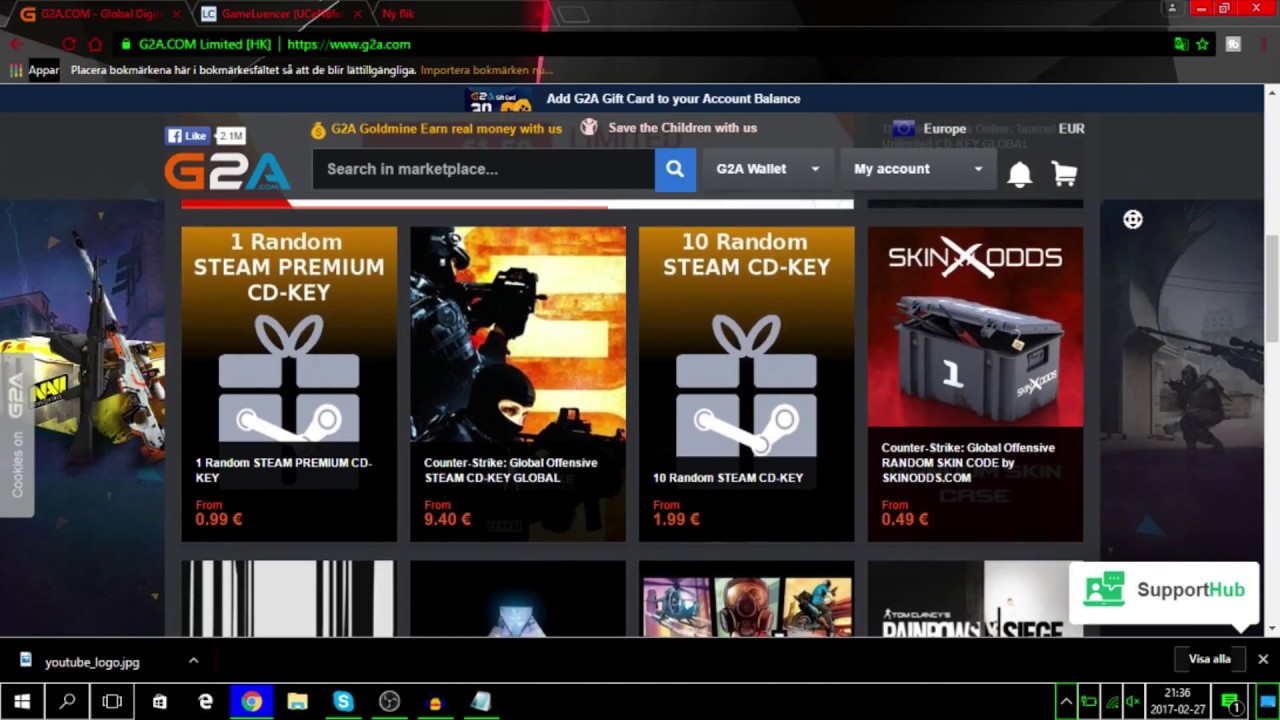Click the 9.40 € price
The image size is (1280, 720).
(x=447, y=519)
